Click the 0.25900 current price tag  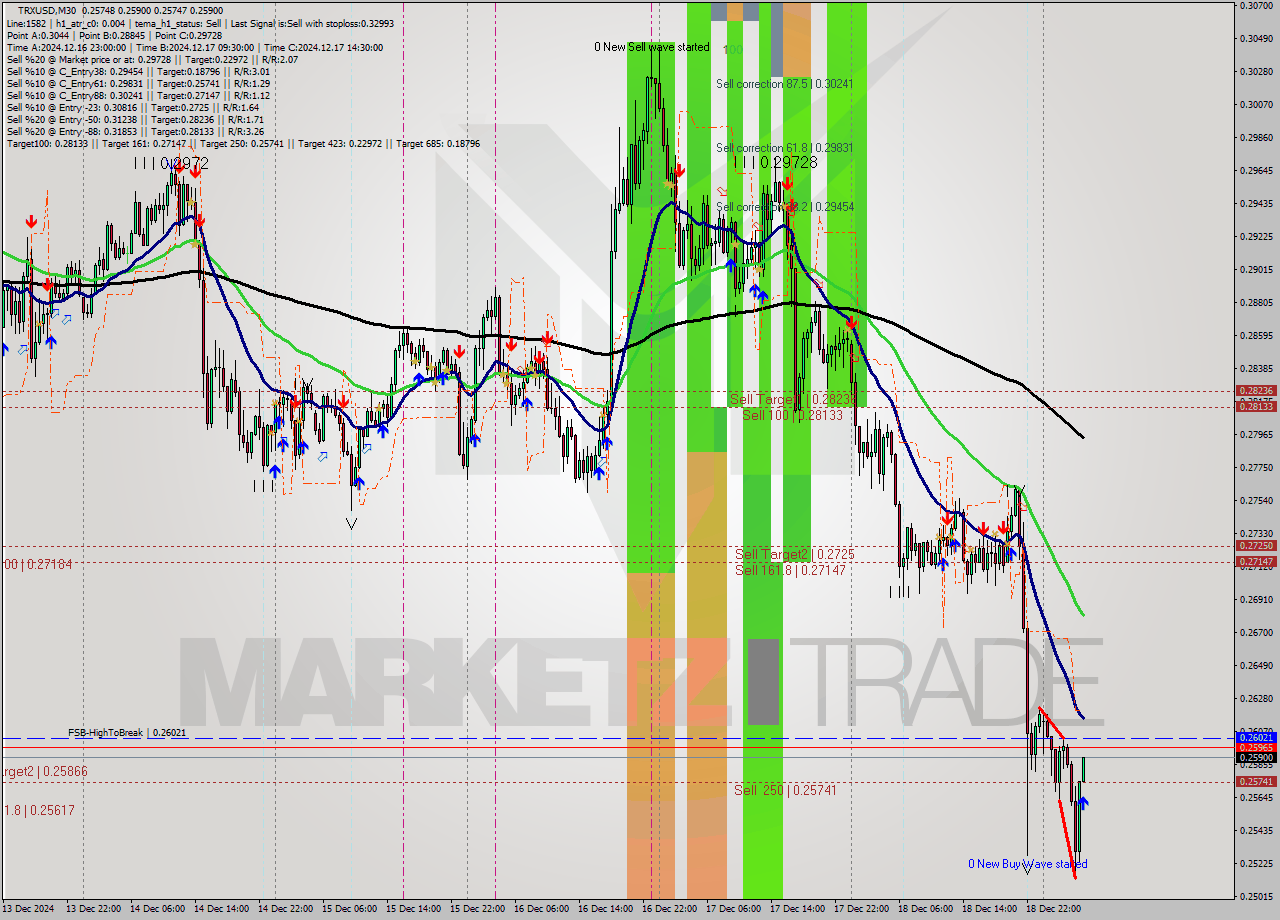tap(1256, 758)
